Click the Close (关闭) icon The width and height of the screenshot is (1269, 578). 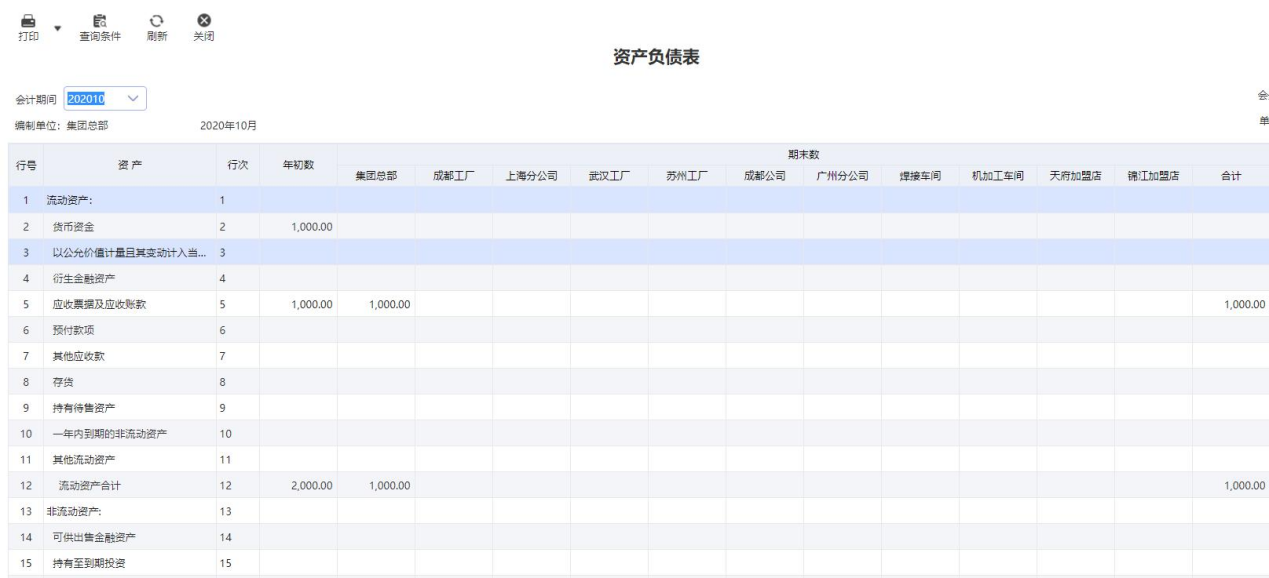pos(203,20)
